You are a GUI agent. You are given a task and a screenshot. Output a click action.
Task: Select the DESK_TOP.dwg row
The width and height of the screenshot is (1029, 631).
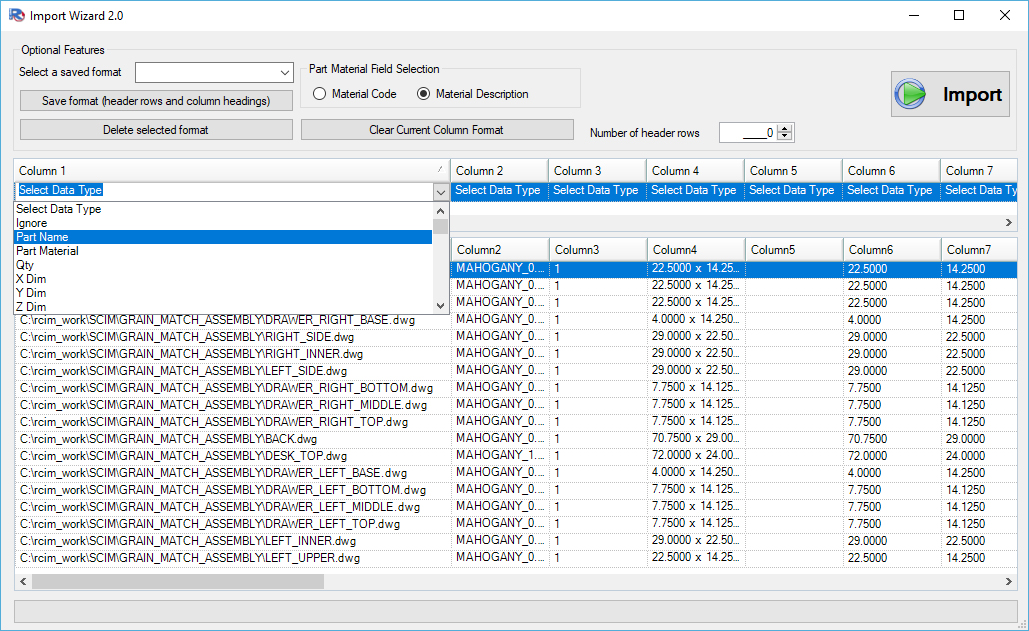(230, 456)
